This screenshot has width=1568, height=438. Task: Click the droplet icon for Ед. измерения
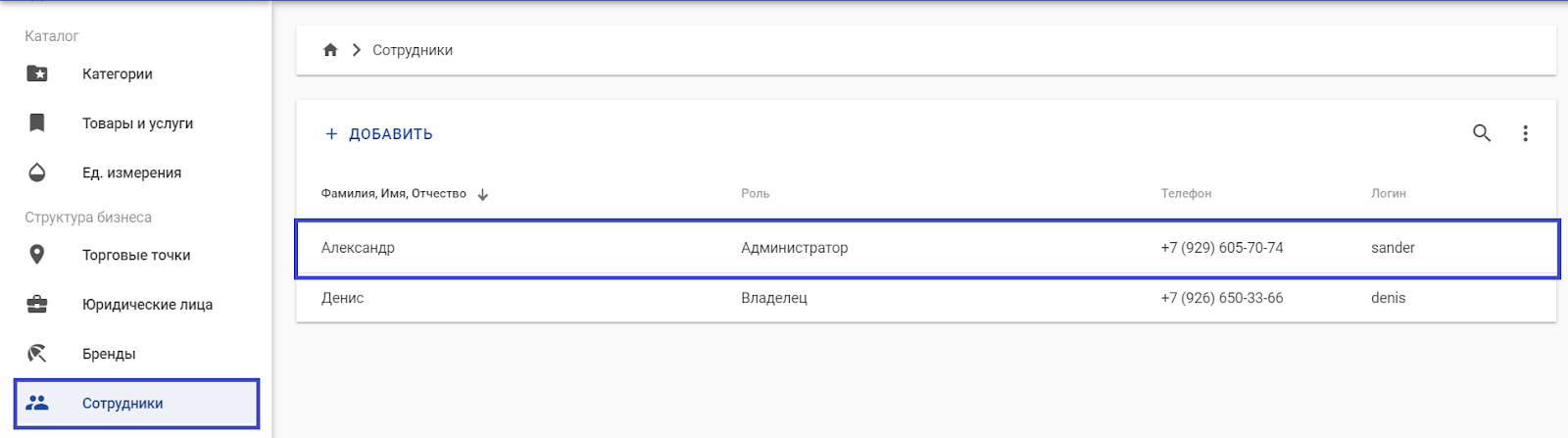tap(37, 172)
